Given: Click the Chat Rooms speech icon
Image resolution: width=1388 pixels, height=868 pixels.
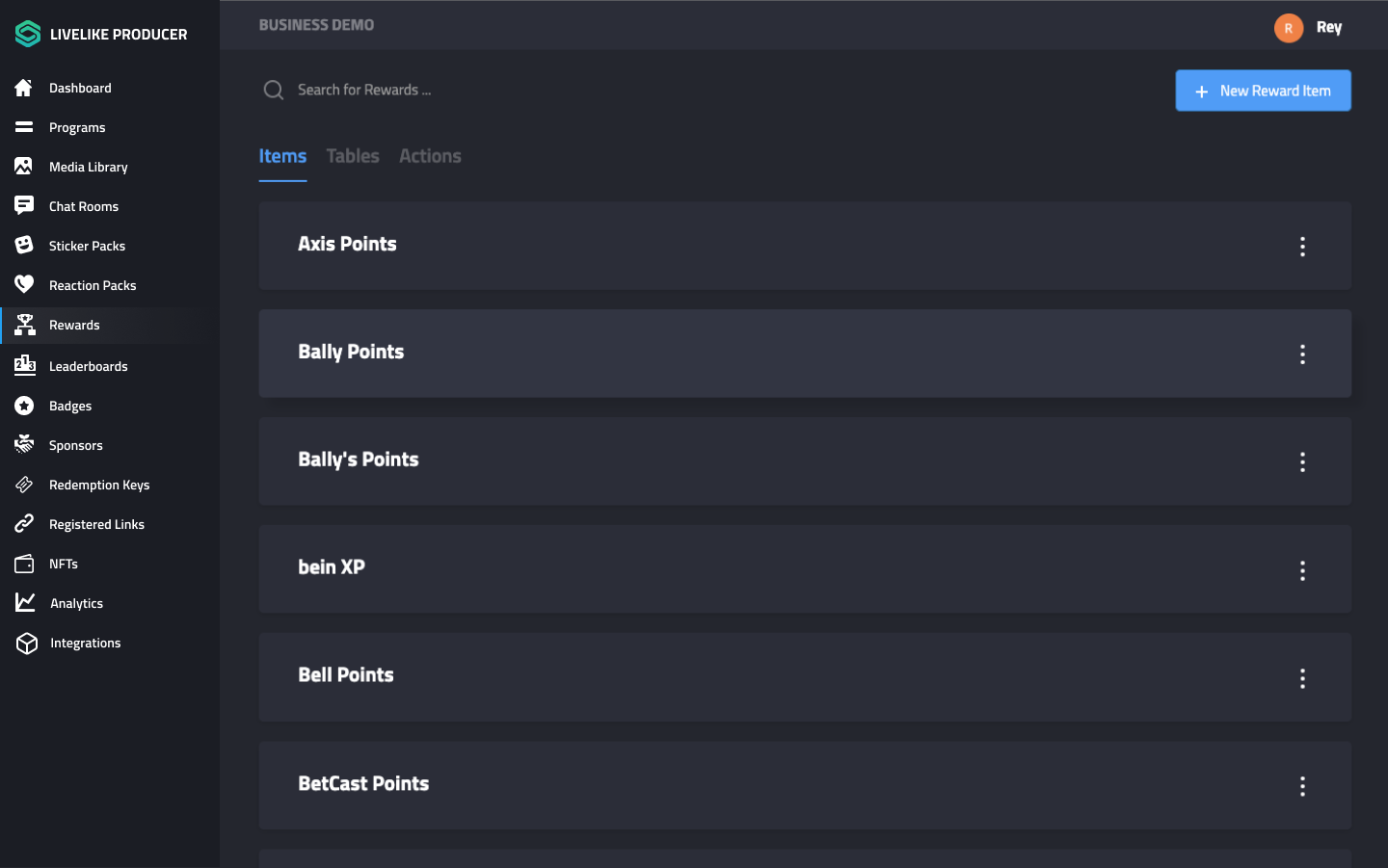Looking at the screenshot, I should click(x=24, y=206).
